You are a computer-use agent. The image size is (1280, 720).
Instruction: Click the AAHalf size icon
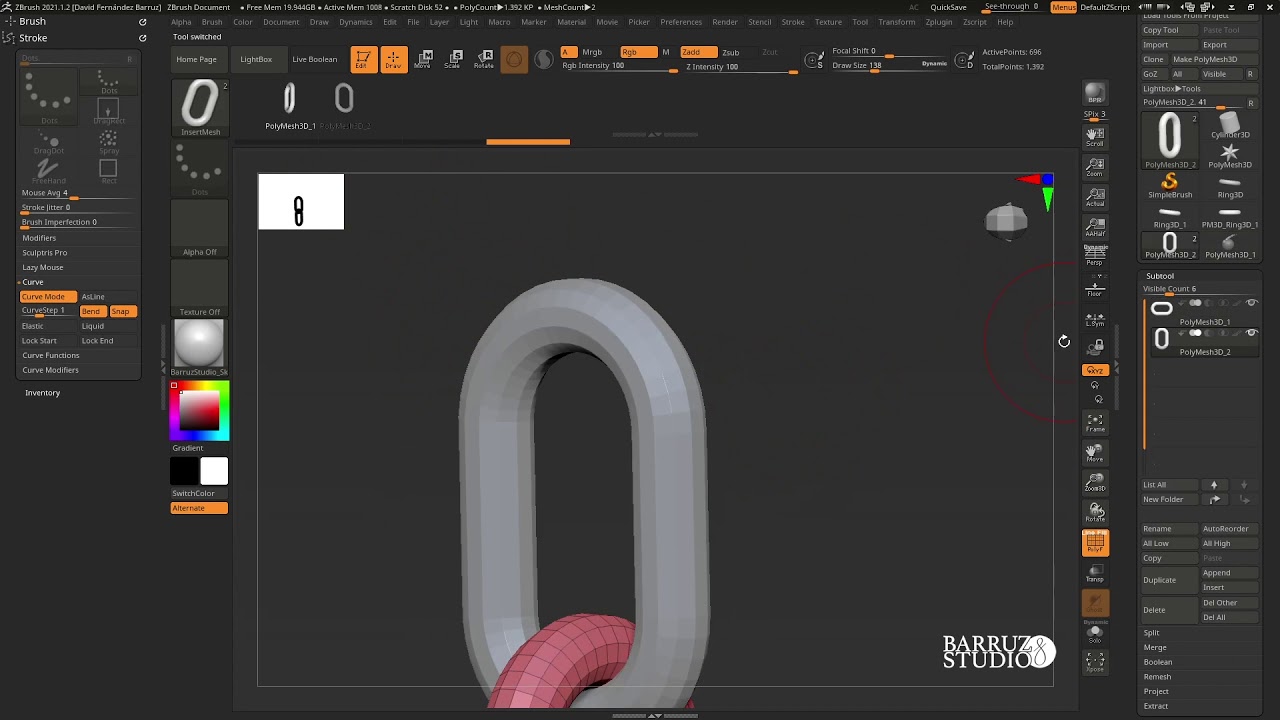pos(1094,227)
